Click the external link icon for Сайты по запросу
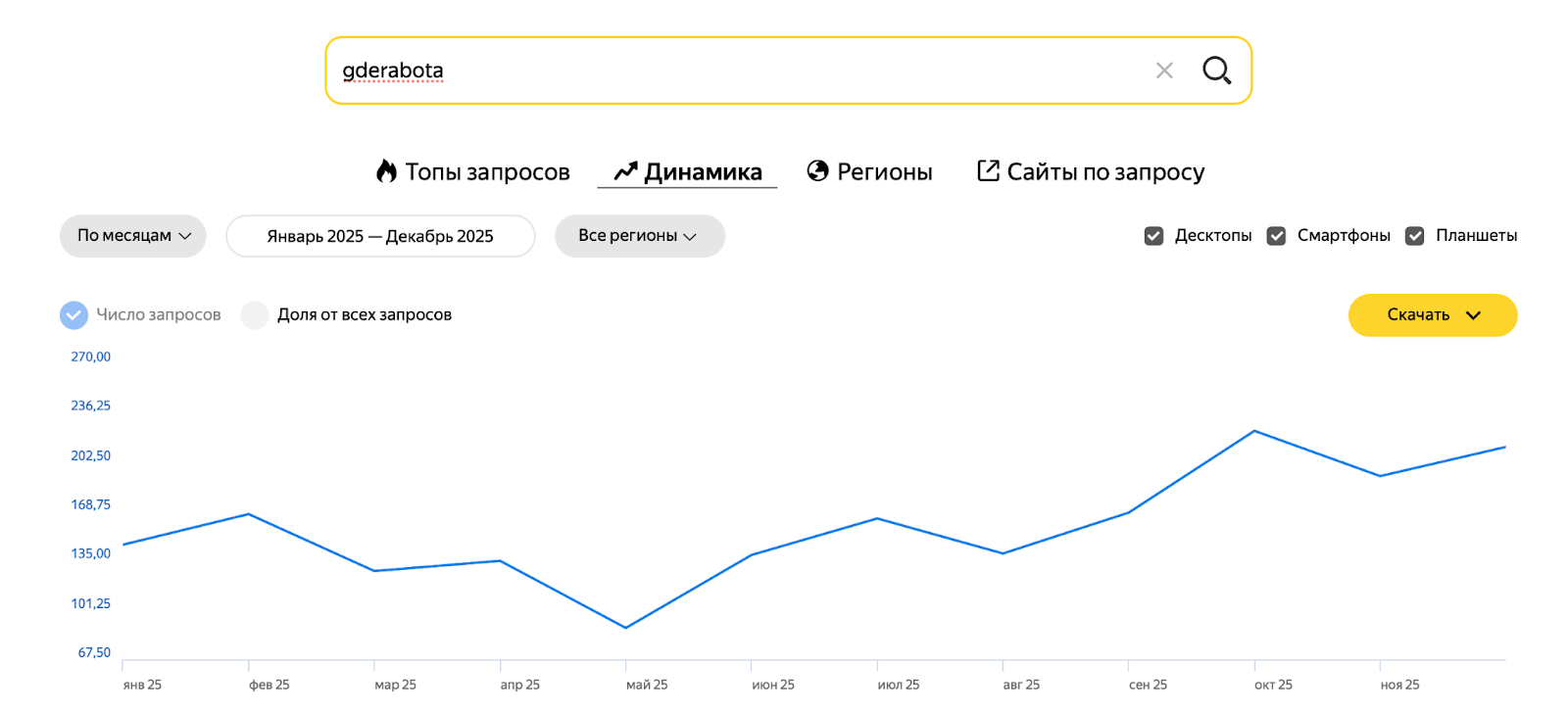Image resolution: width=1568 pixels, height=713 pixels. pyautogui.click(x=988, y=171)
